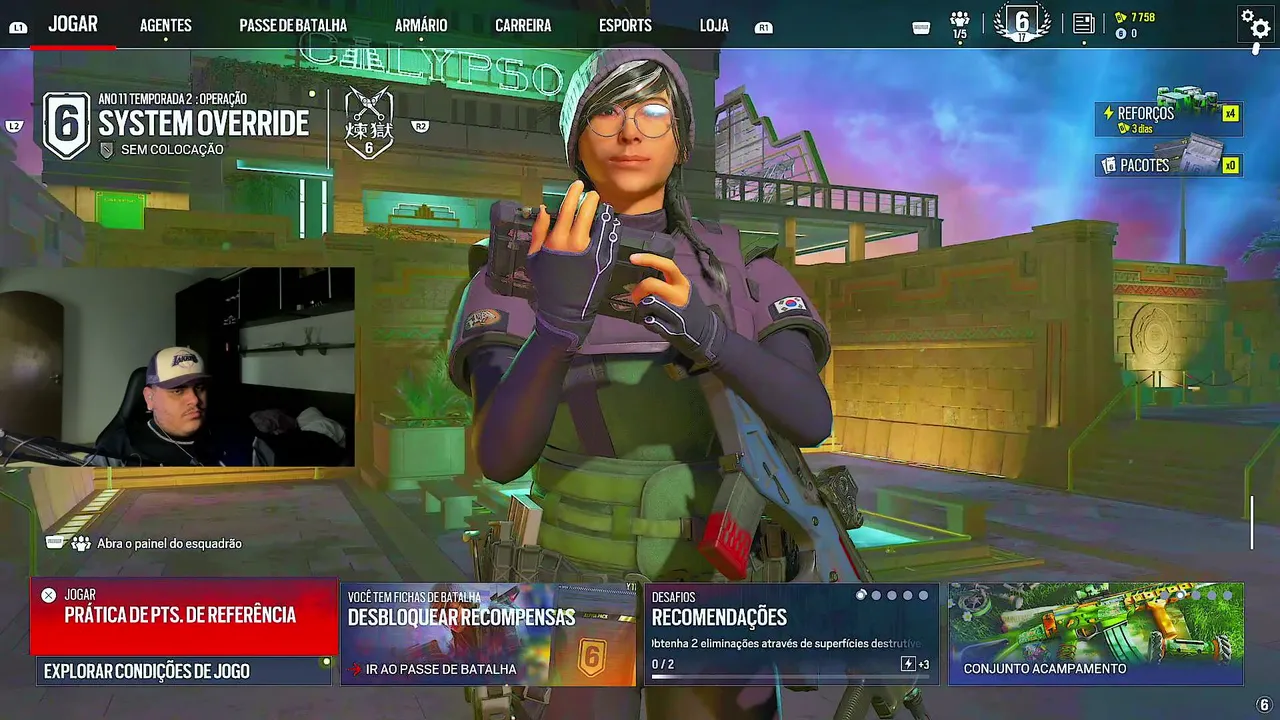Click the Abra o painel do esquadrão hint

[x=169, y=544]
